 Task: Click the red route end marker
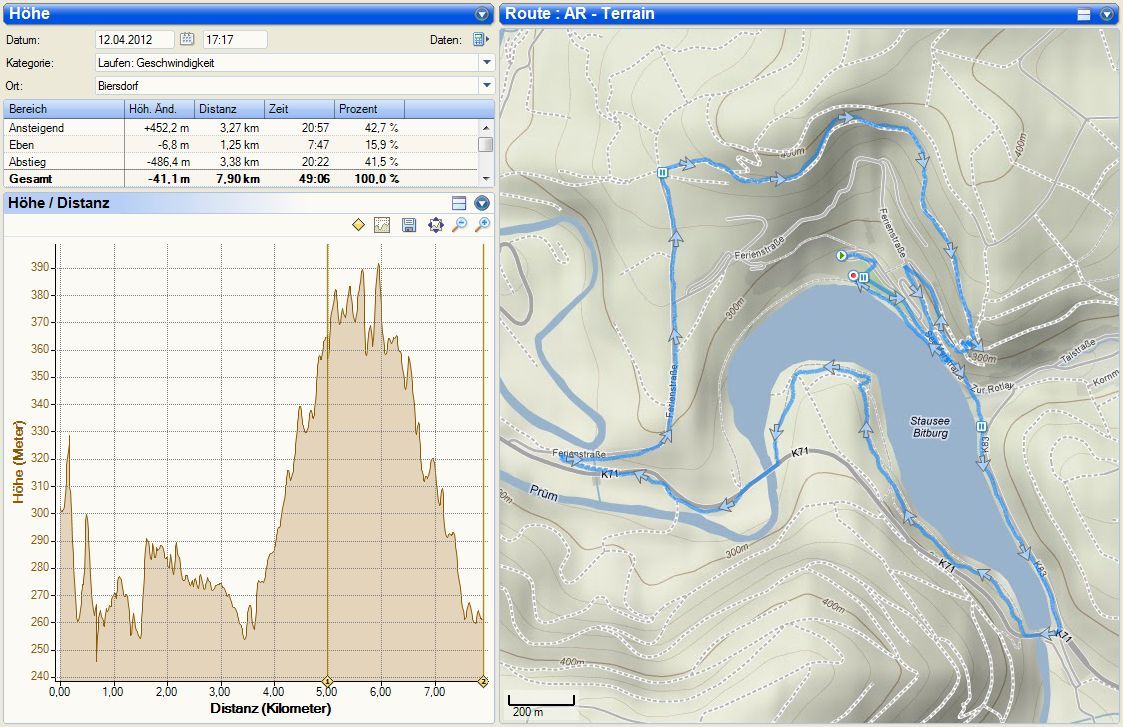tap(853, 275)
